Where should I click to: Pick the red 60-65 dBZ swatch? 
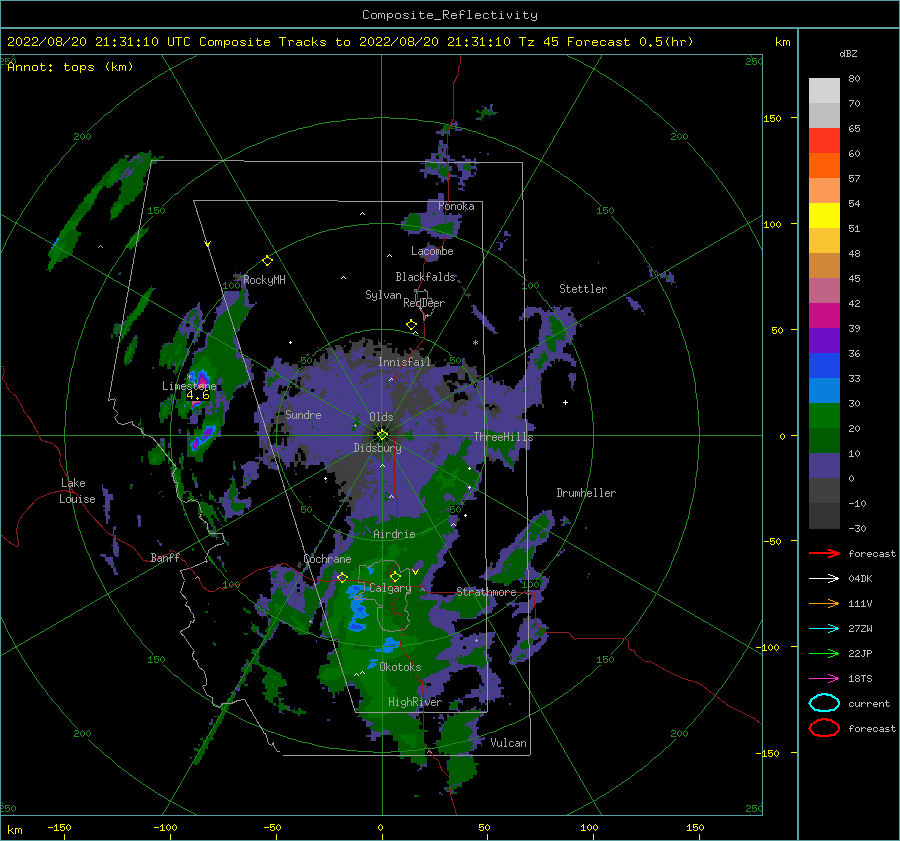point(824,141)
